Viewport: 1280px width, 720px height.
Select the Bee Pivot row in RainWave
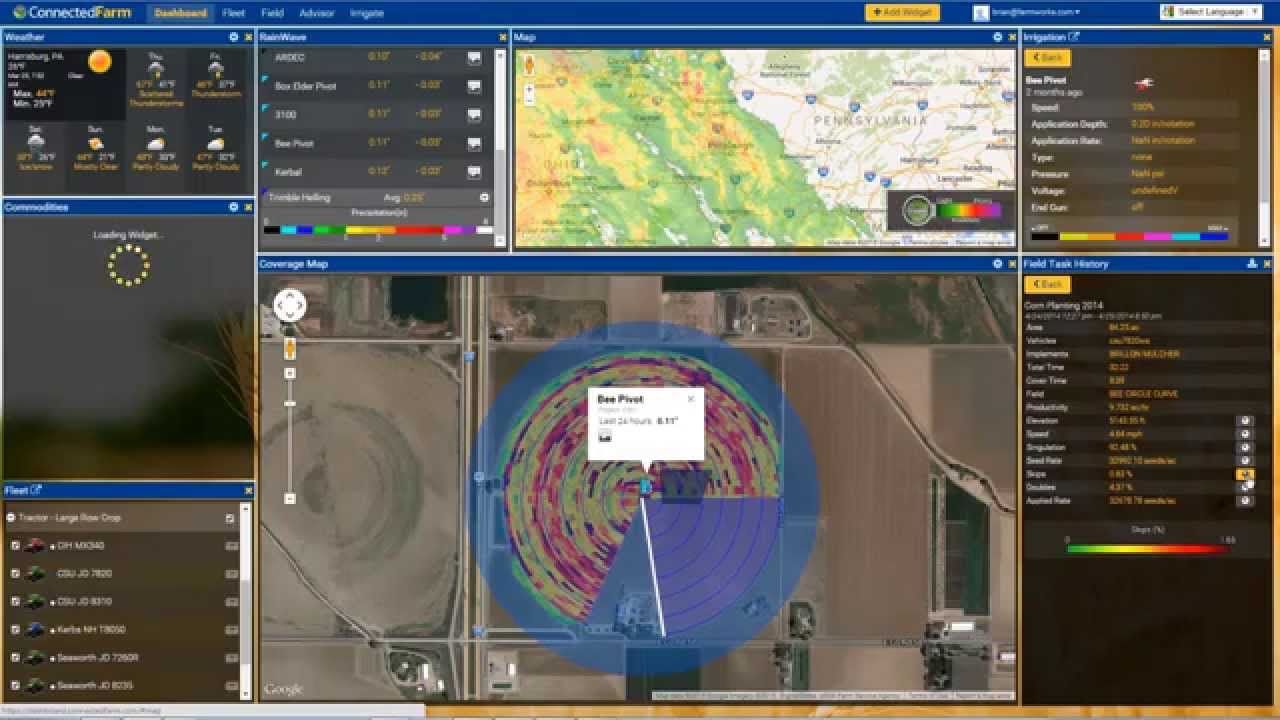click(x=375, y=143)
